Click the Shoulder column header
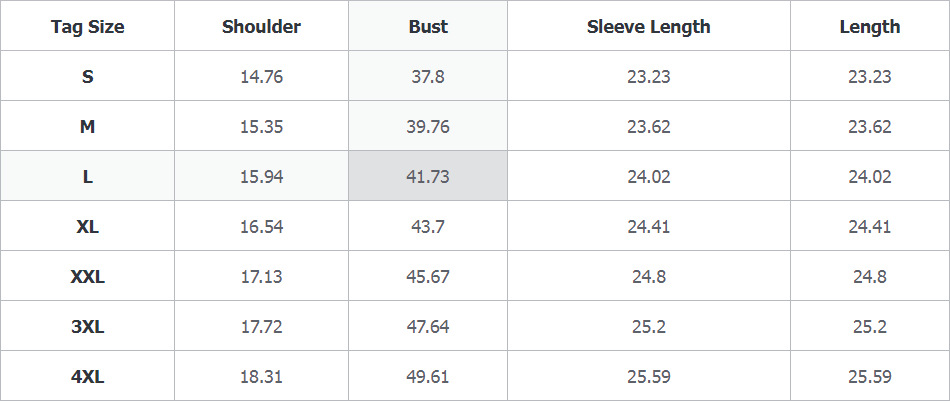 (x=262, y=27)
